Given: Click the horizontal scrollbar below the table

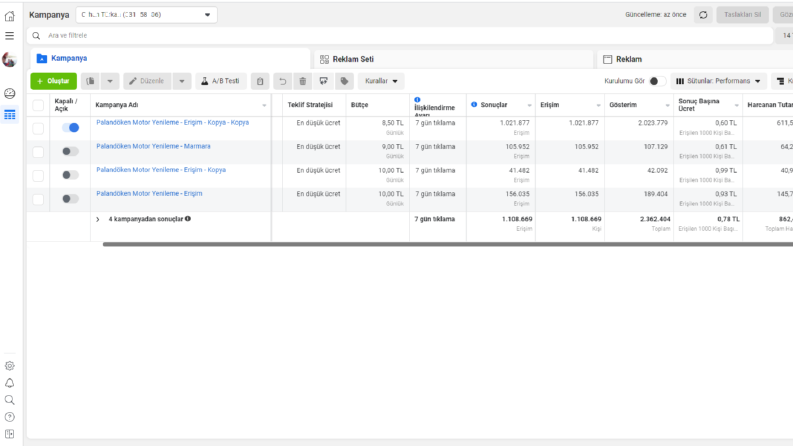Looking at the screenshot, I should point(448,244).
